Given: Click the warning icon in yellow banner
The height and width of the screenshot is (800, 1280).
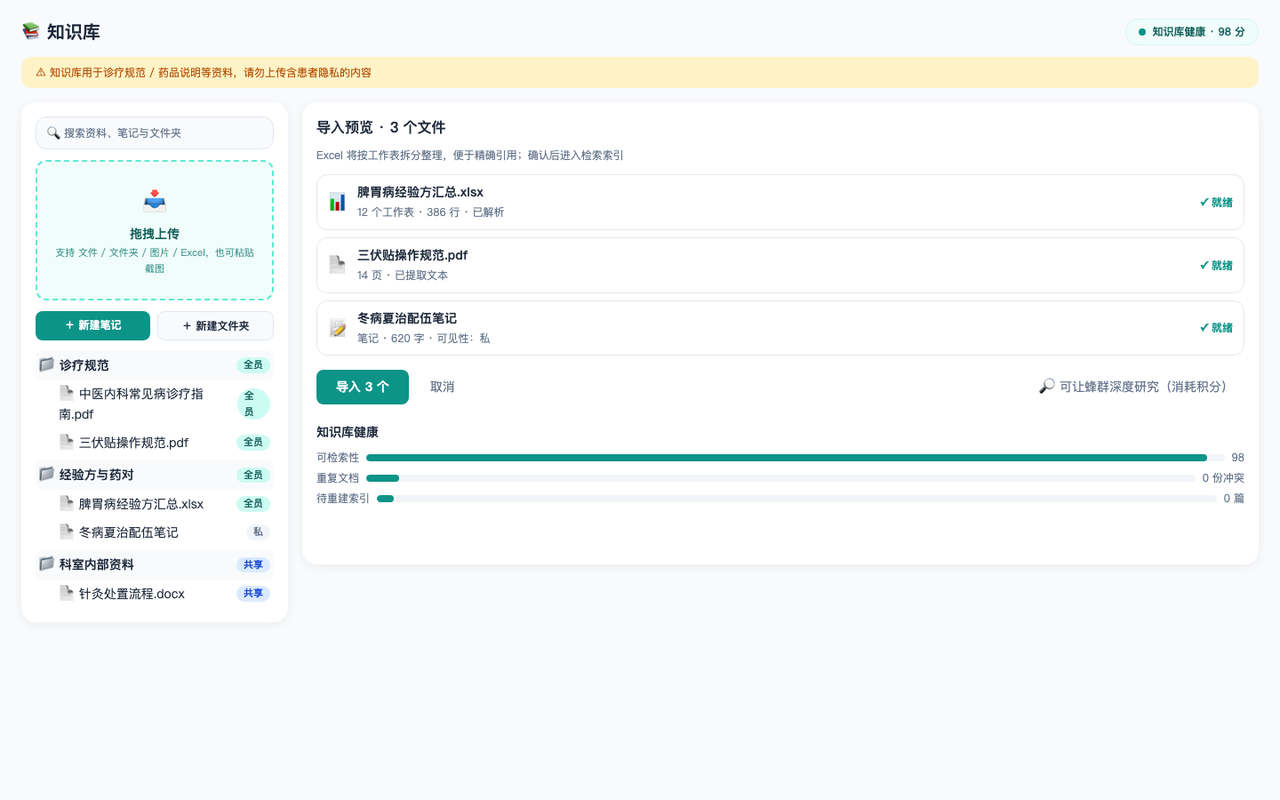Looking at the screenshot, I should click(40, 72).
